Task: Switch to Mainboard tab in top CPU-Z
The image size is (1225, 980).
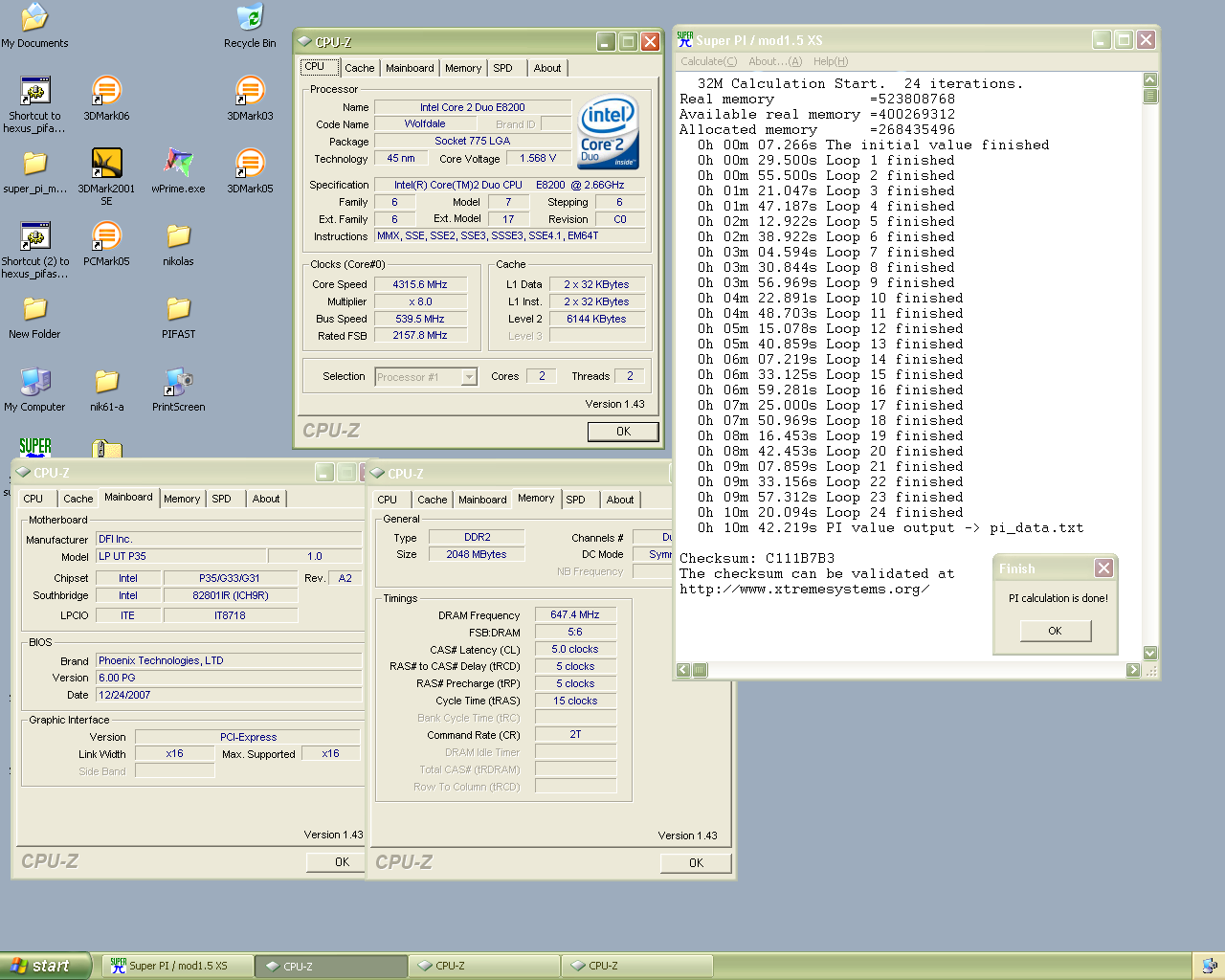Action: click(410, 68)
